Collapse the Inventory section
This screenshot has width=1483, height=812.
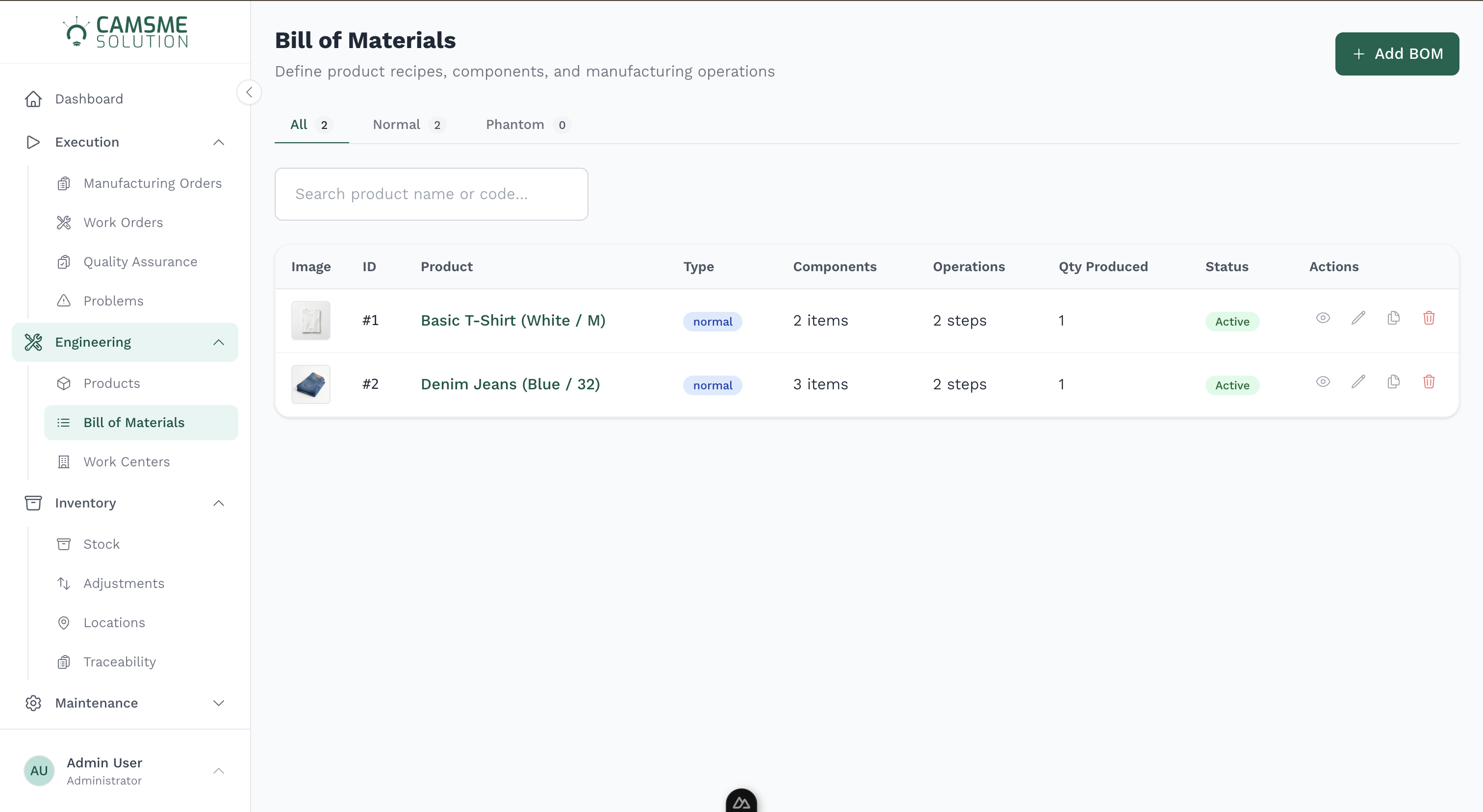tap(218, 503)
